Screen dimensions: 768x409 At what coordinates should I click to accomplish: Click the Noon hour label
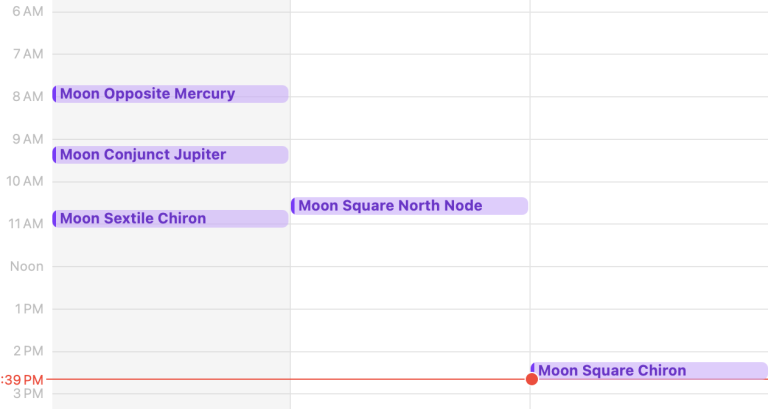[27, 266]
